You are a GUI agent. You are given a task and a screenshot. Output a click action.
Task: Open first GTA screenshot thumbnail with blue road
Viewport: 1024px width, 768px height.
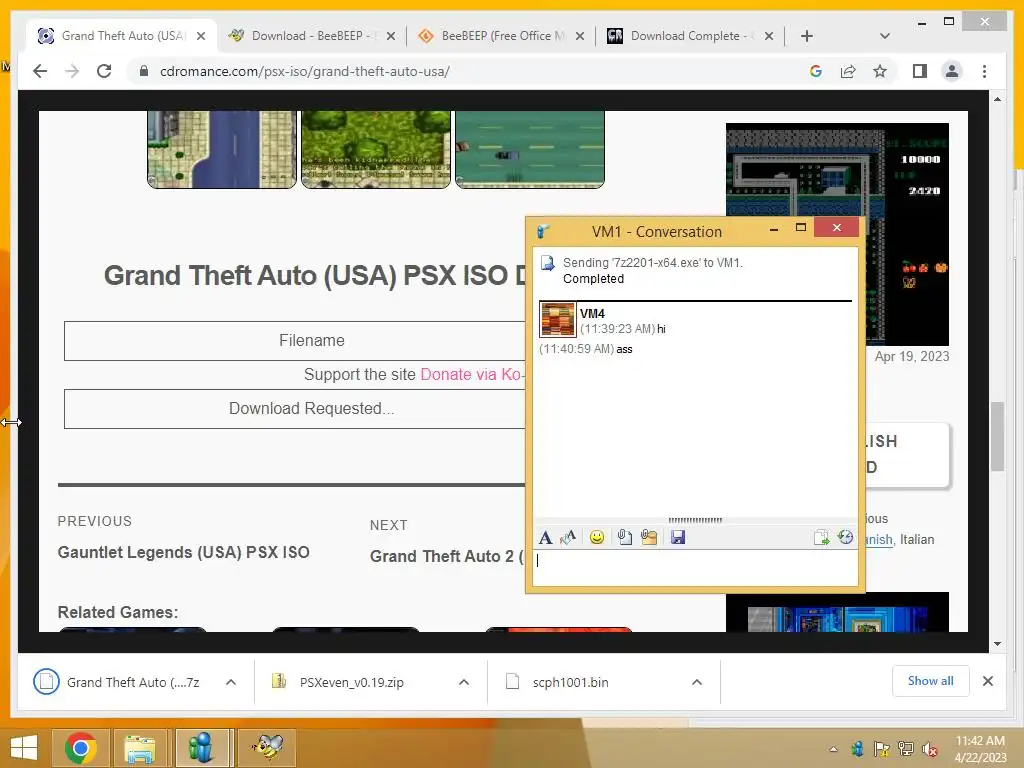click(222, 149)
